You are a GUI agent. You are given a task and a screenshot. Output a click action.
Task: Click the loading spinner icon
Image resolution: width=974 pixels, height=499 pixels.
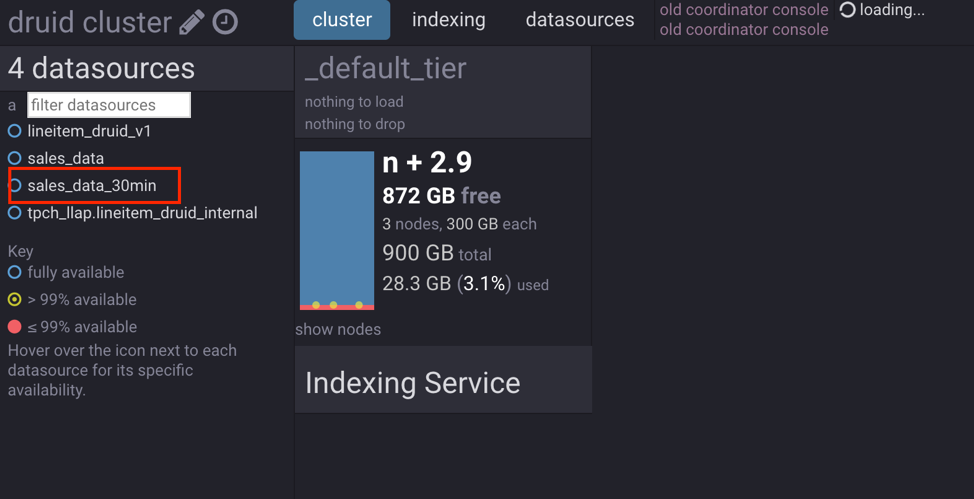click(x=847, y=10)
